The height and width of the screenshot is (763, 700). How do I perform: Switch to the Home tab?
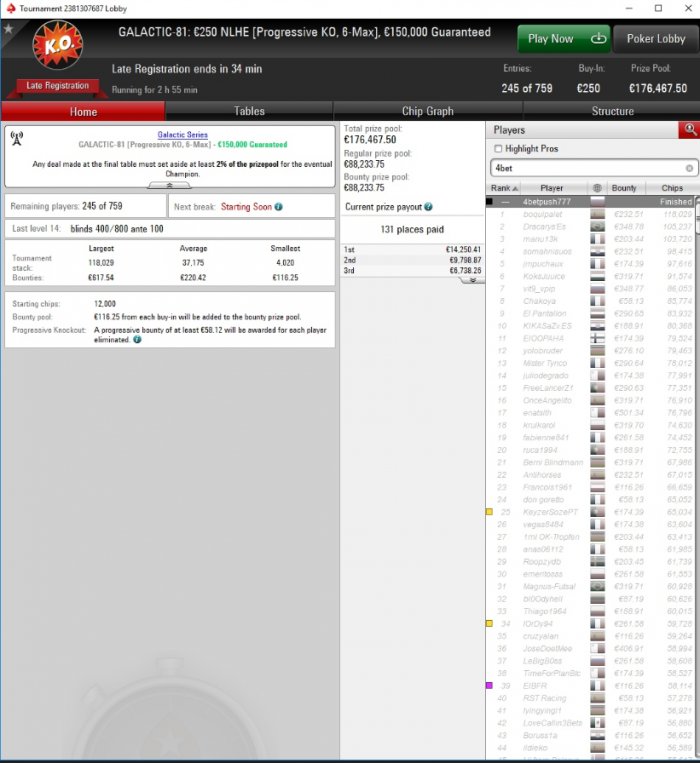point(83,111)
